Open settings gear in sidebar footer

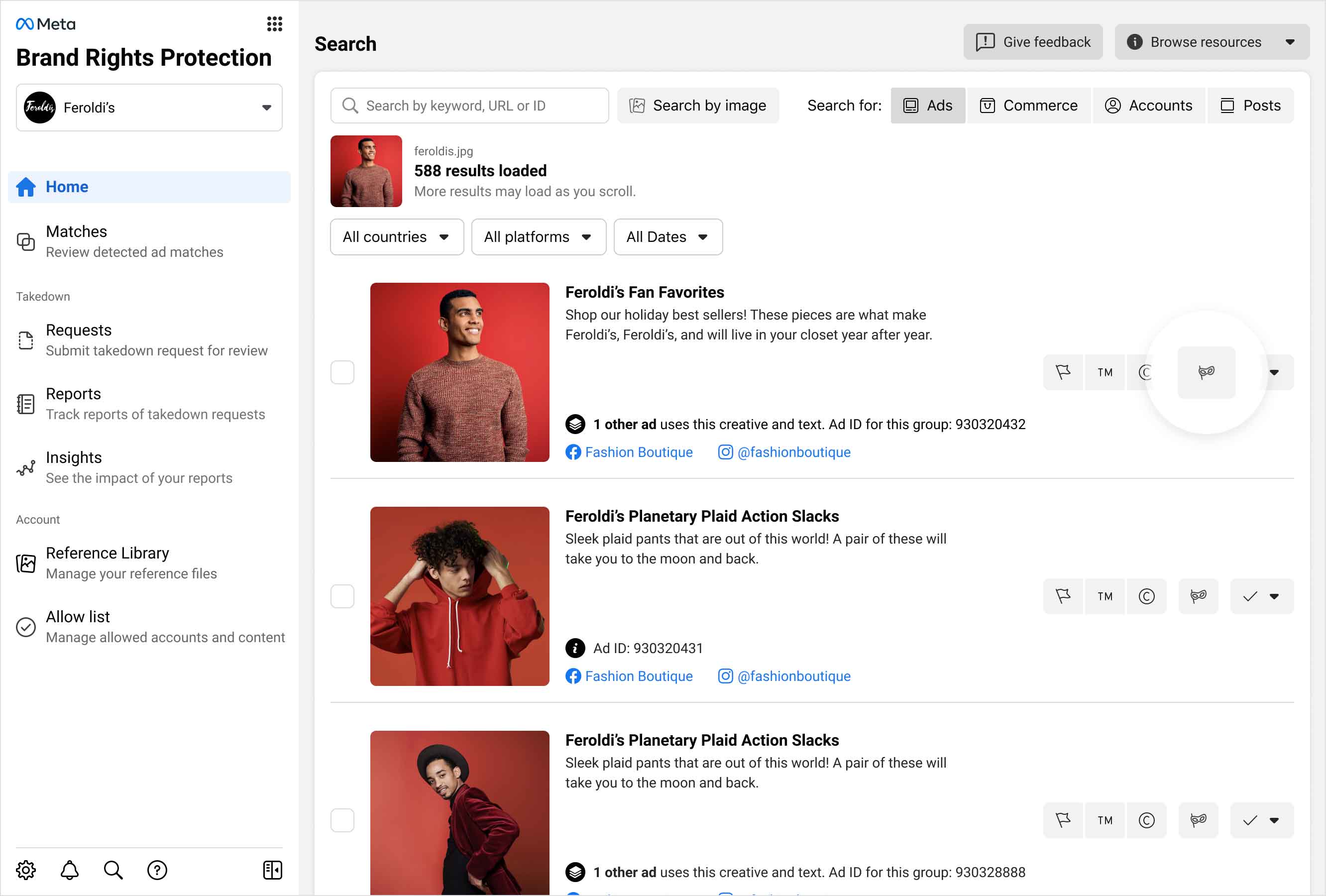click(26, 870)
